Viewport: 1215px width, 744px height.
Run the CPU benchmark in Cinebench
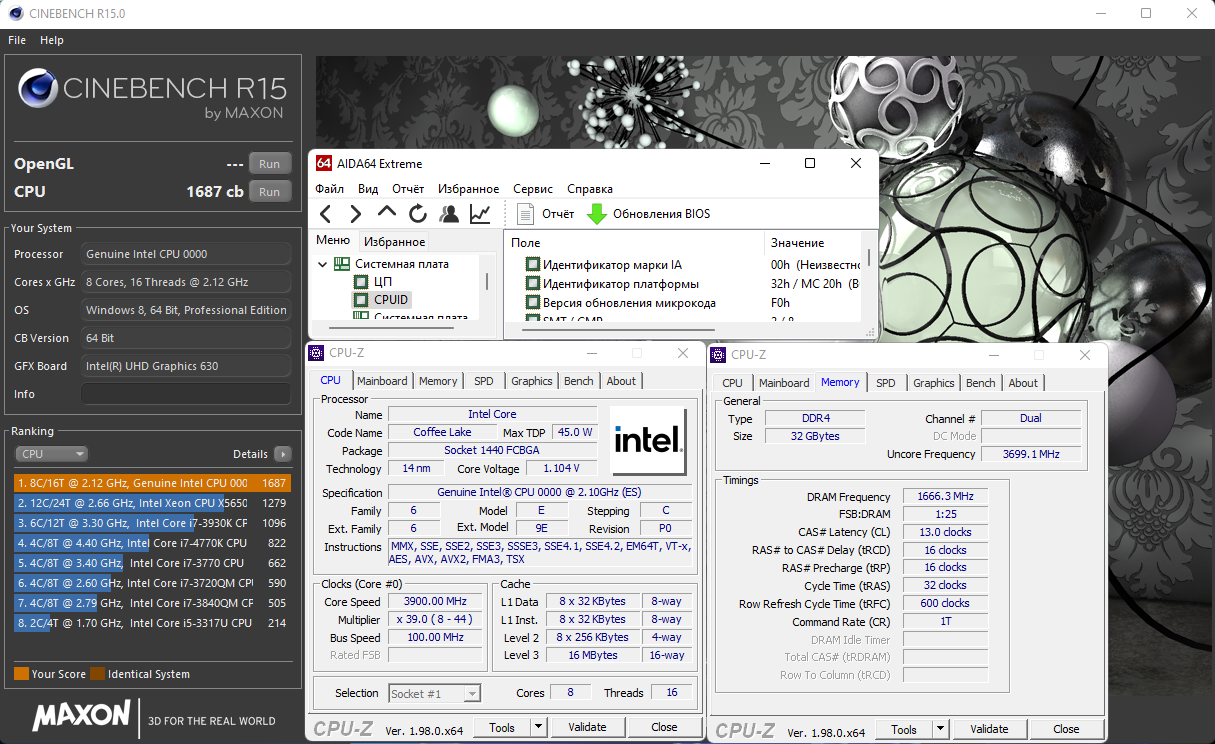tap(269, 192)
